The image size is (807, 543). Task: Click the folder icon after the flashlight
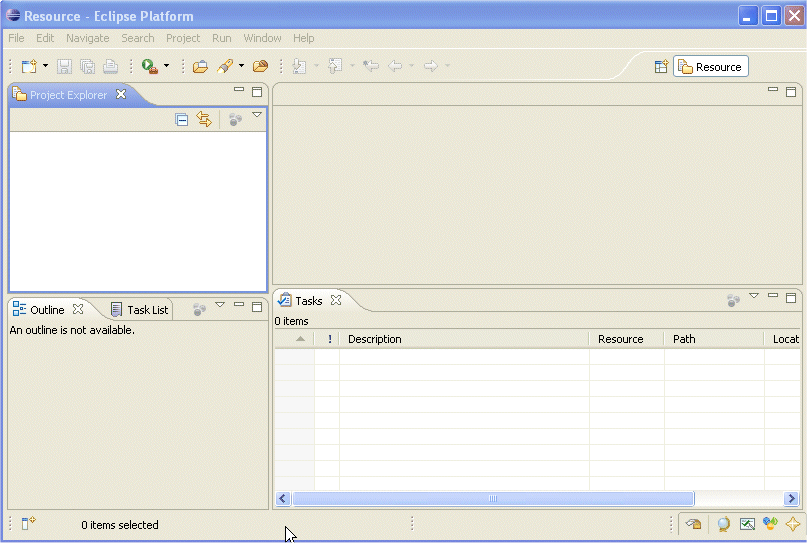point(260,66)
